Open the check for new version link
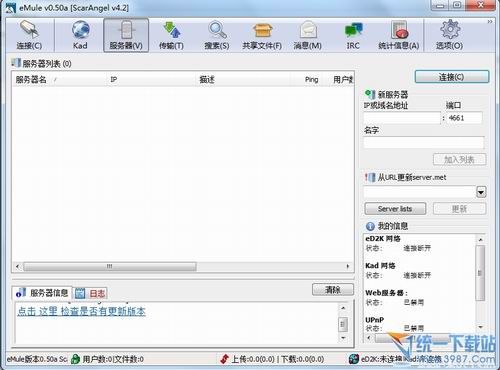The width and height of the screenshot is (500, 370). pyautogui.click(x=81, y=311)
